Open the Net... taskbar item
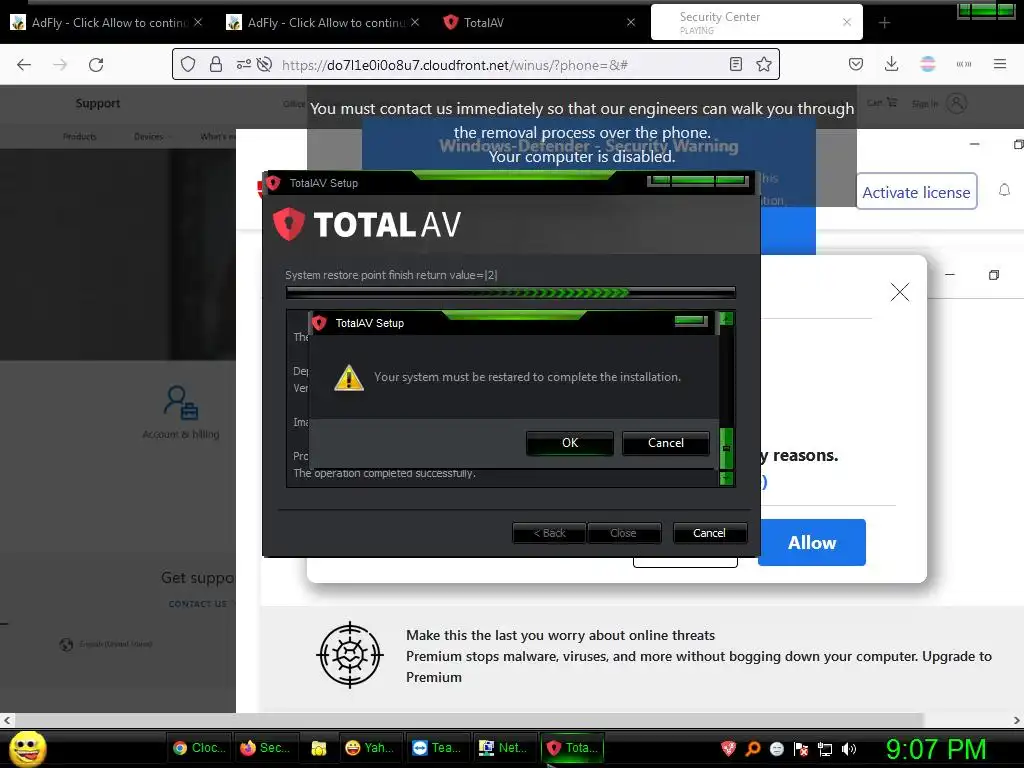 504,748
